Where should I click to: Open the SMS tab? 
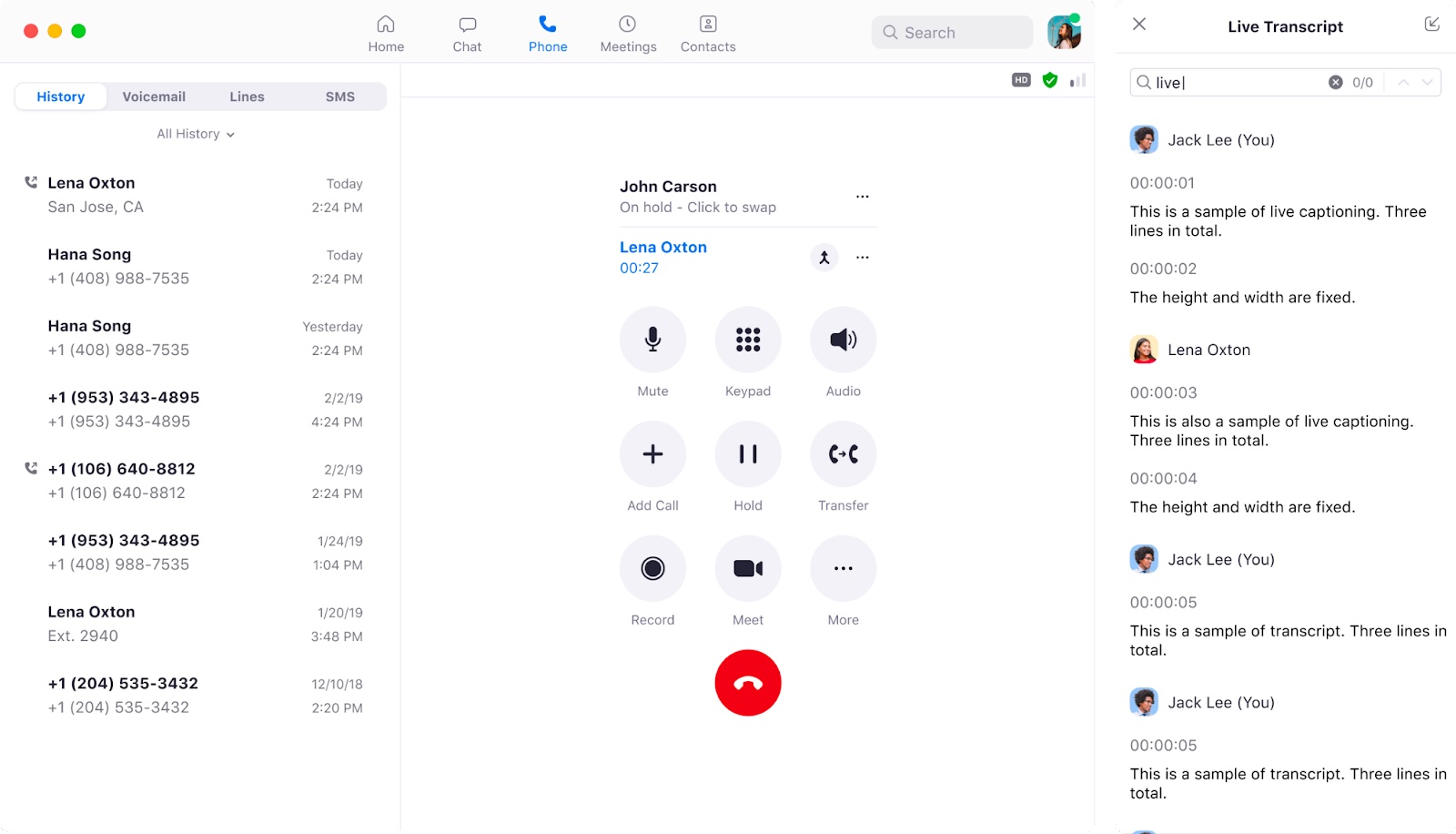point(340,97)
